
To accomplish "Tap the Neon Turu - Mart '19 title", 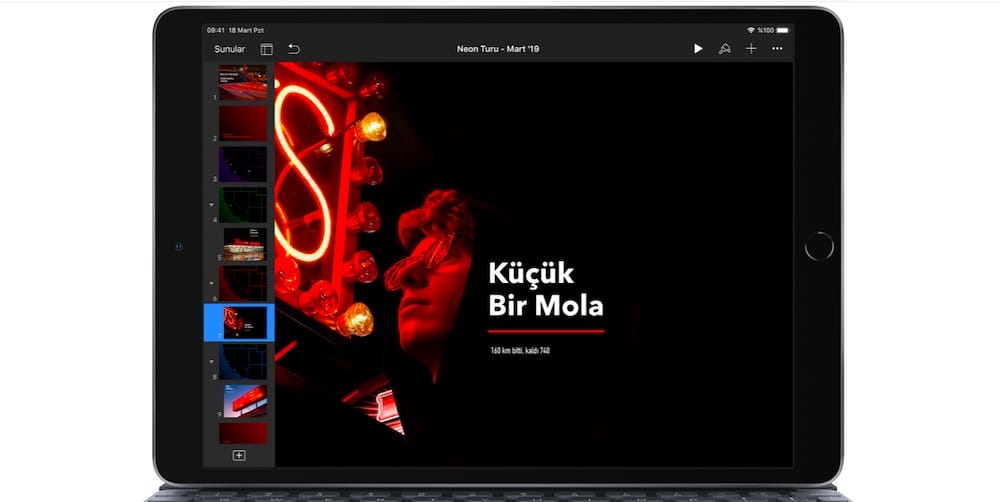I will coord(497,49).
